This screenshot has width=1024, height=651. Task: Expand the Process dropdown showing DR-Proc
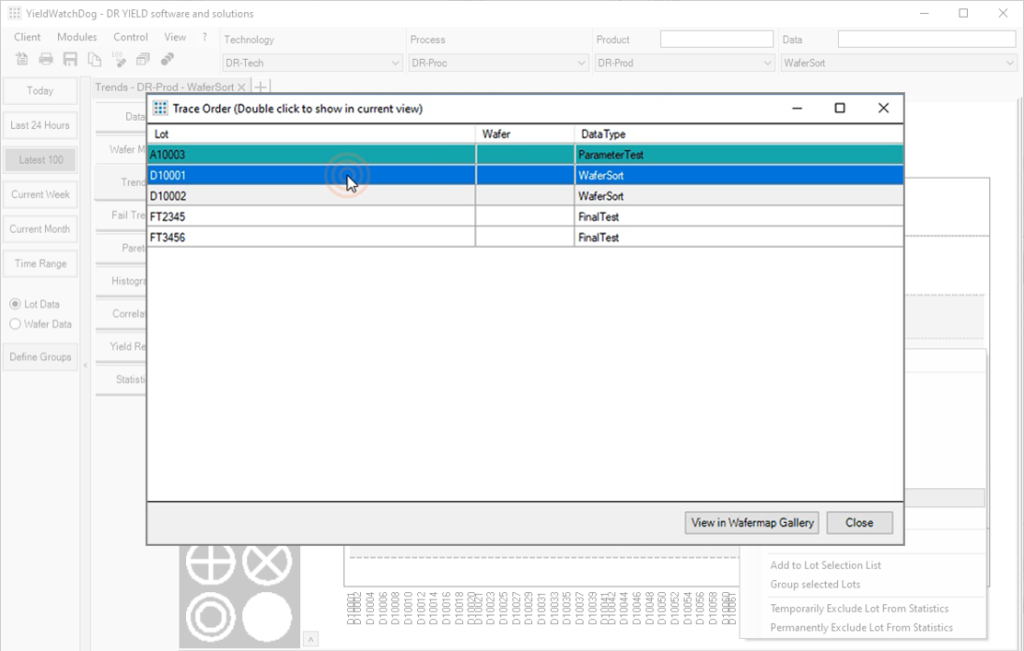pos(497,63)
